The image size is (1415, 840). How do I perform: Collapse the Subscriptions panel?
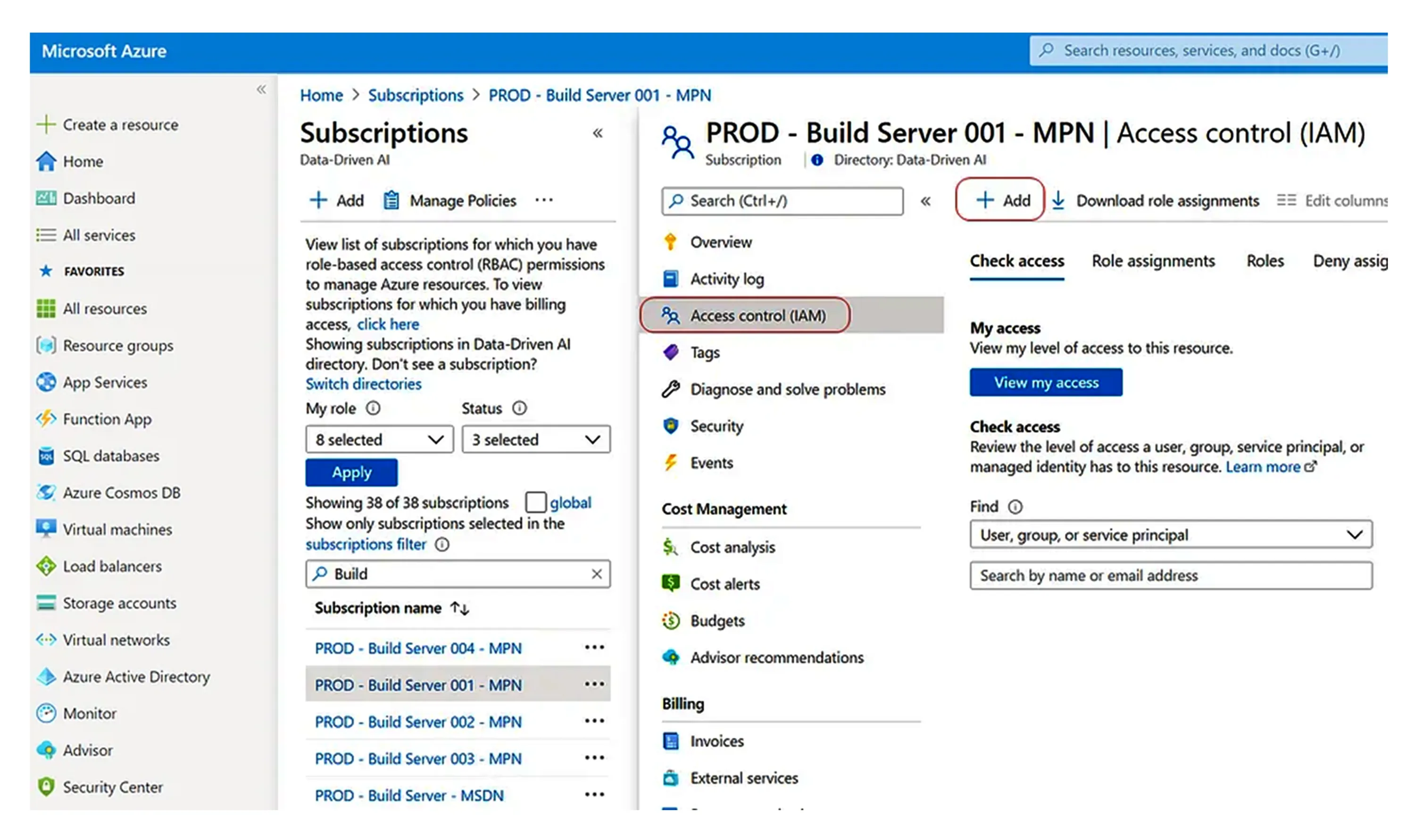click(x=598, y=133)
